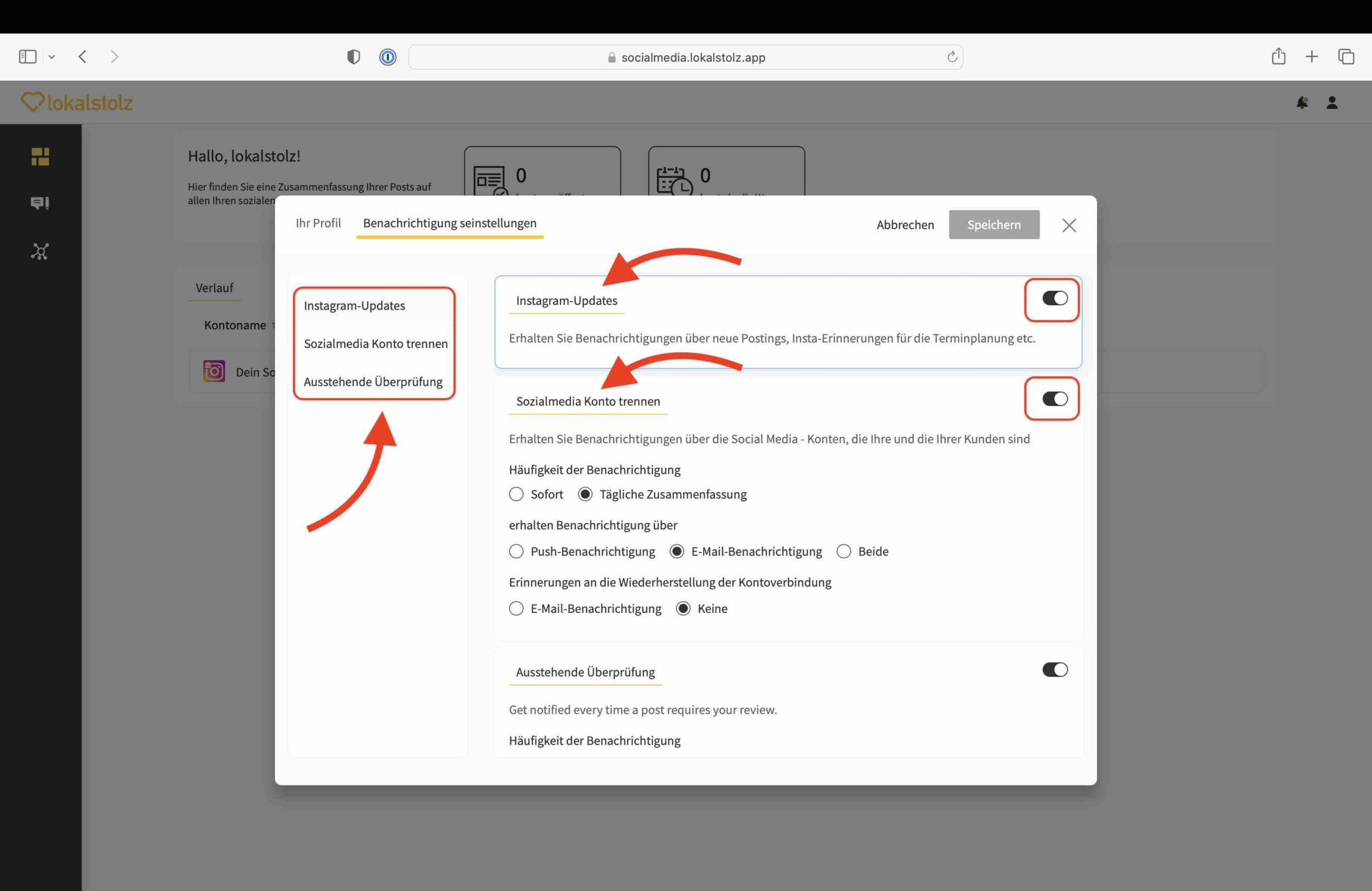Click the 1Password extension icon

[x=387, y=57]
